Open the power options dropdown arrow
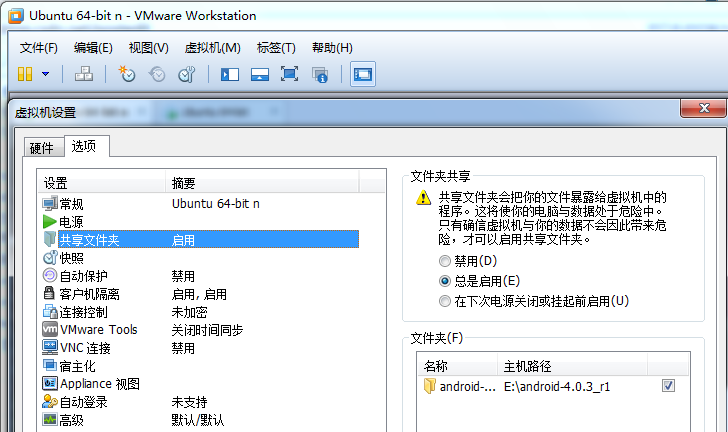 click(x=46, y=74)
